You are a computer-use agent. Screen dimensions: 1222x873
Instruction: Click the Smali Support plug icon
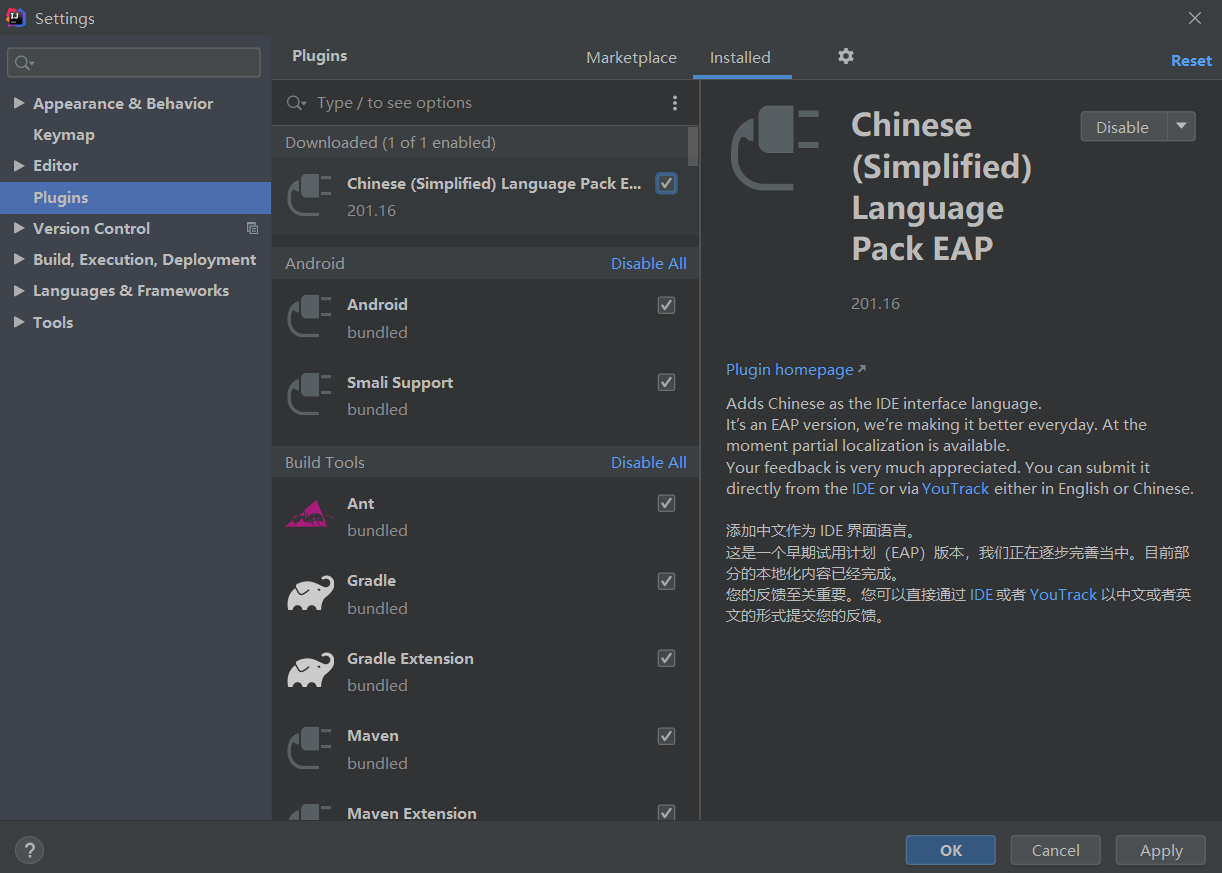309,394
